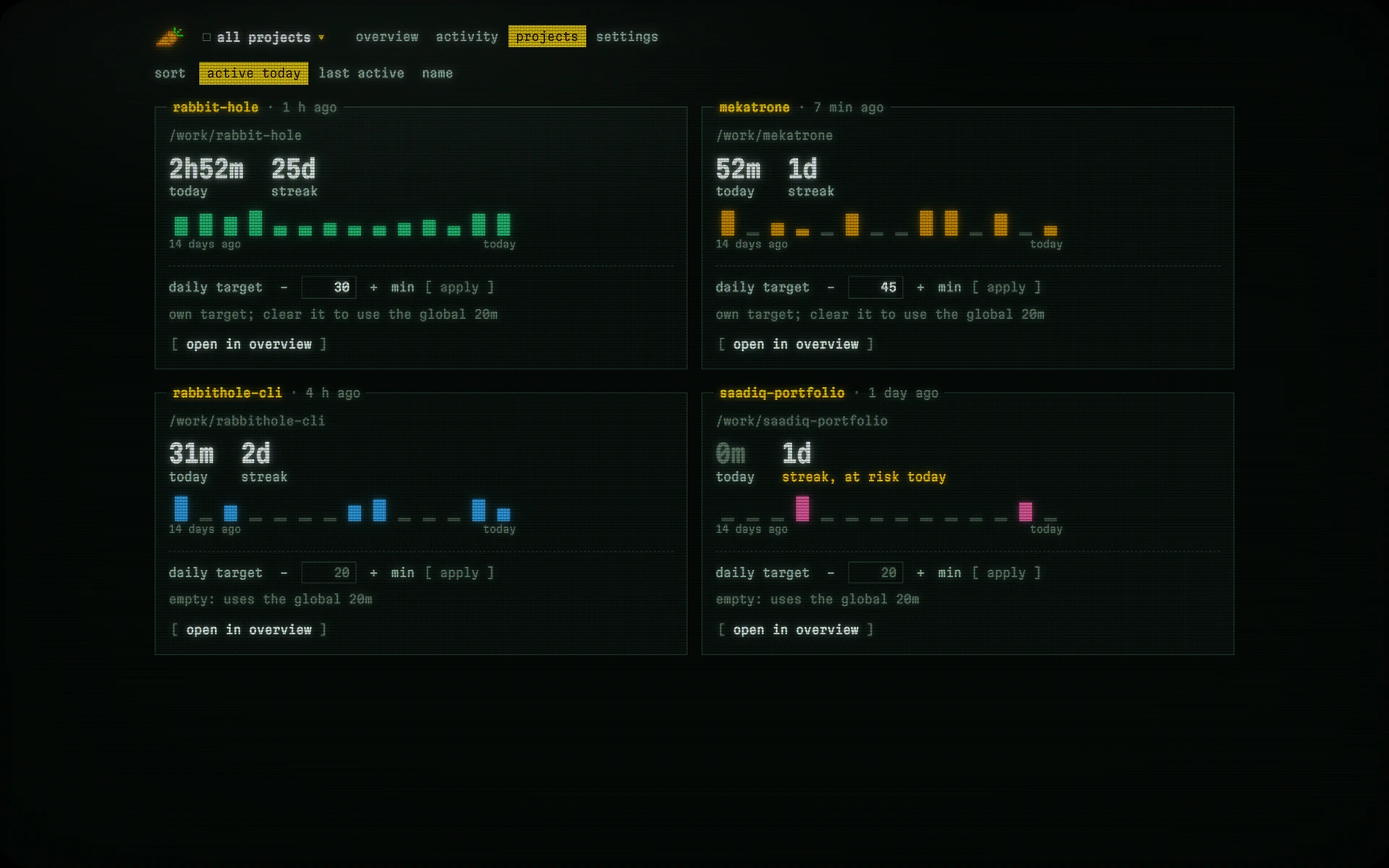
Task: Open the saadiq-portfolio project title
Action: [782, 393]
